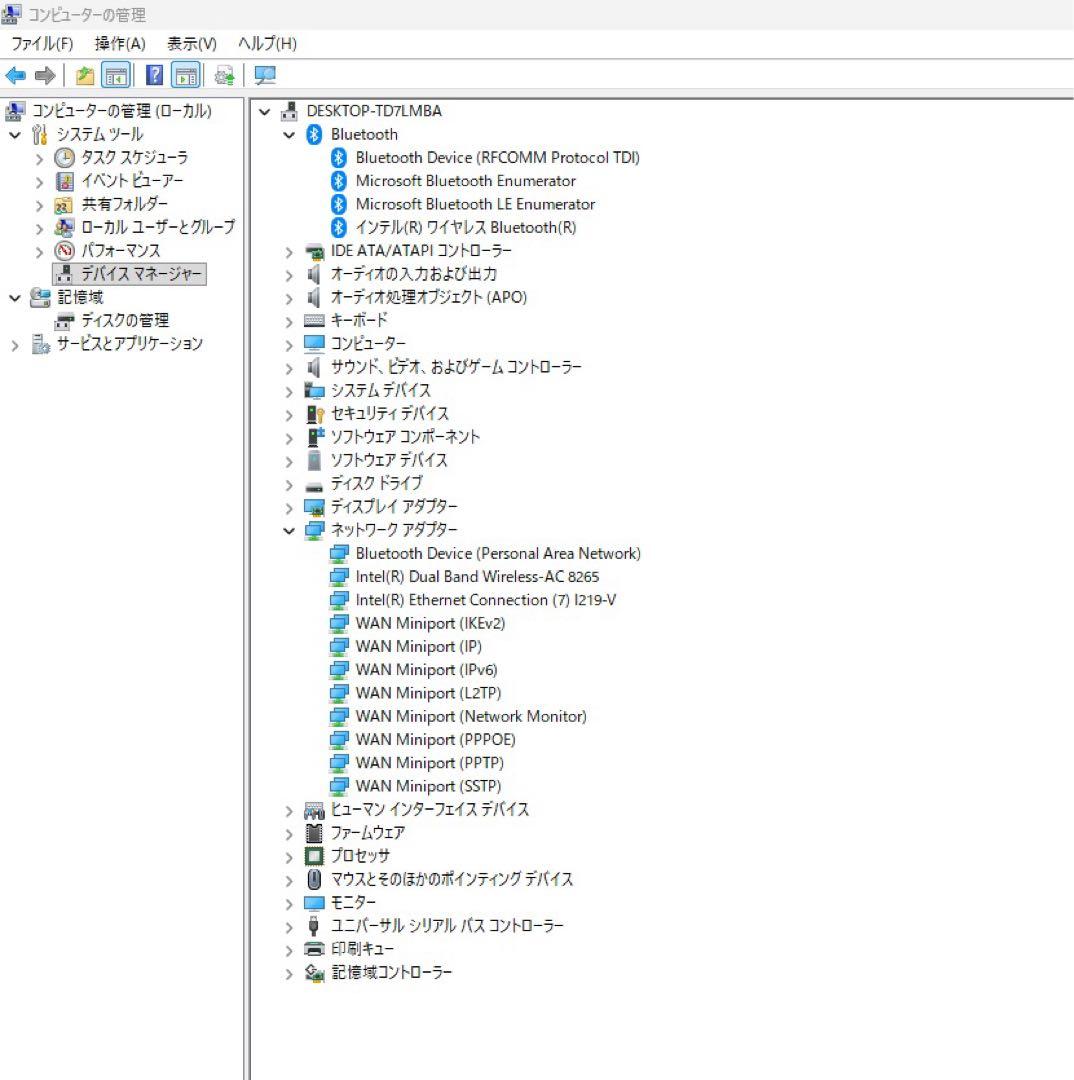Expand the イベント ビューアー node

coord(39,182)
